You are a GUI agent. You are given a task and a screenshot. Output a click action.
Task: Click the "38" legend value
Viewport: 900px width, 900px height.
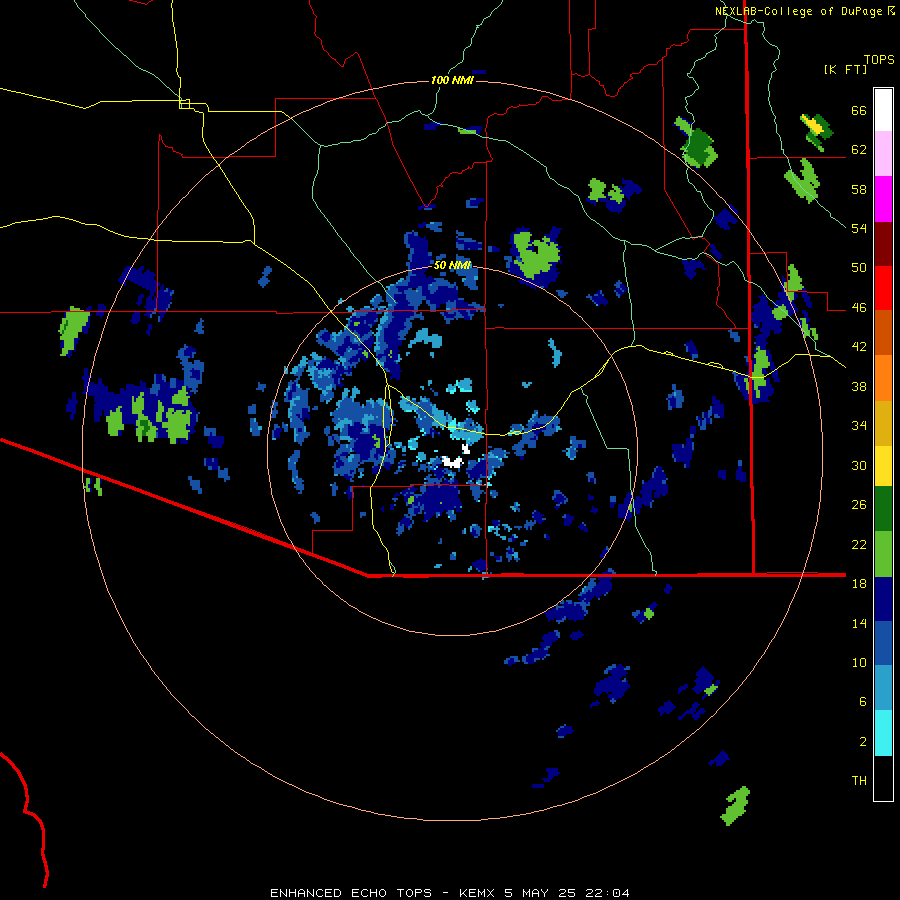click(x=859, y=386)
